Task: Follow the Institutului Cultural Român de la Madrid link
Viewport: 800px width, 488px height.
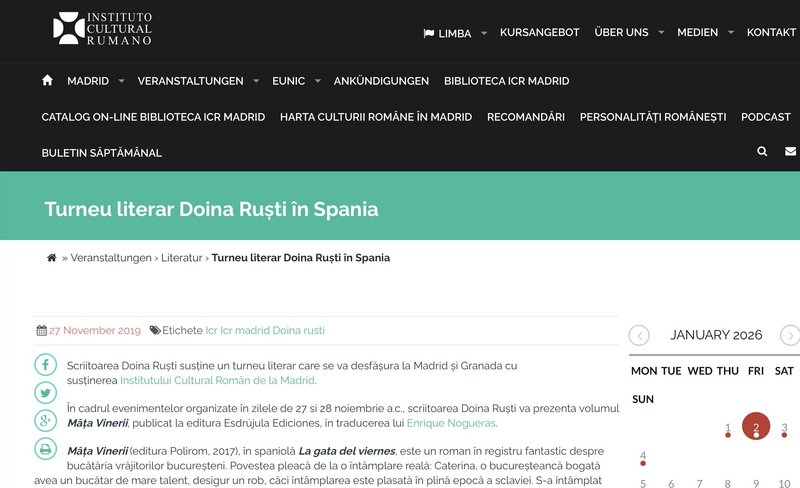Action: coord(217,380)
